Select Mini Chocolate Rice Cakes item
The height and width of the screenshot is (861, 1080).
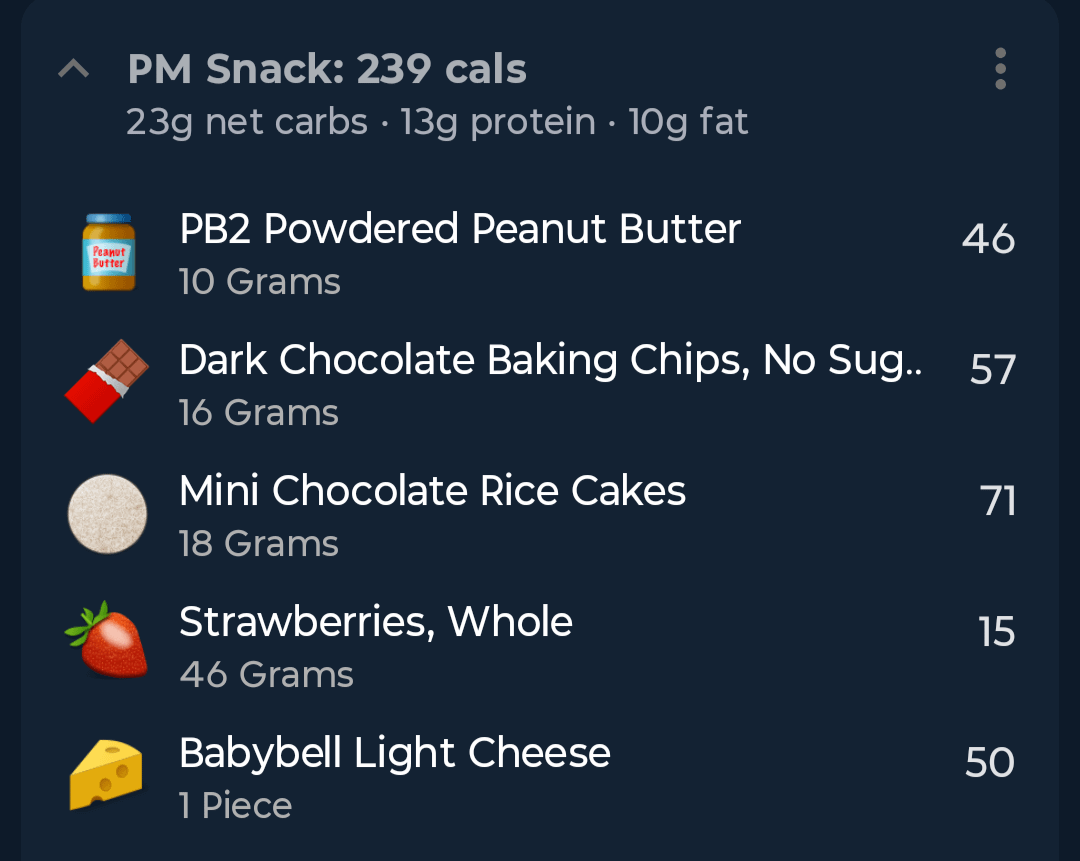click(432, 491)
